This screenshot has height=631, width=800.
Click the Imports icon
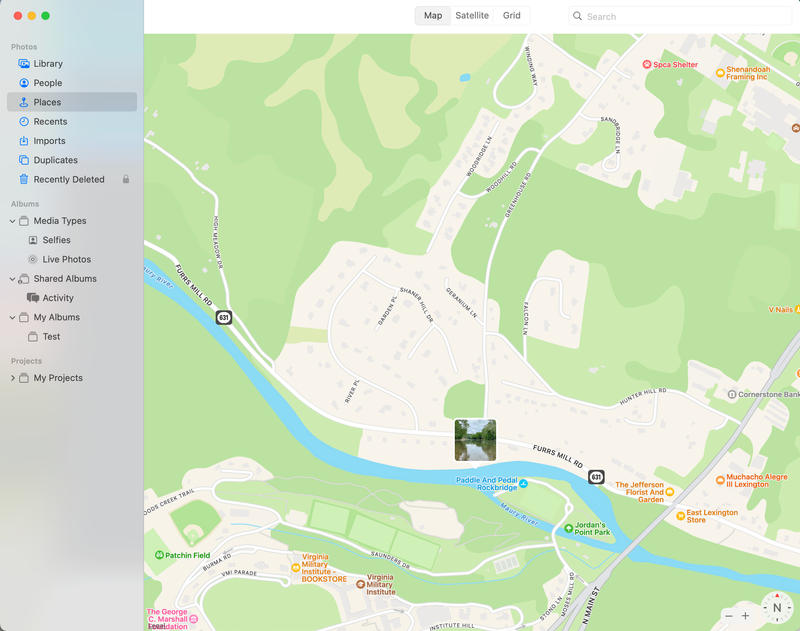pos(23,141)
